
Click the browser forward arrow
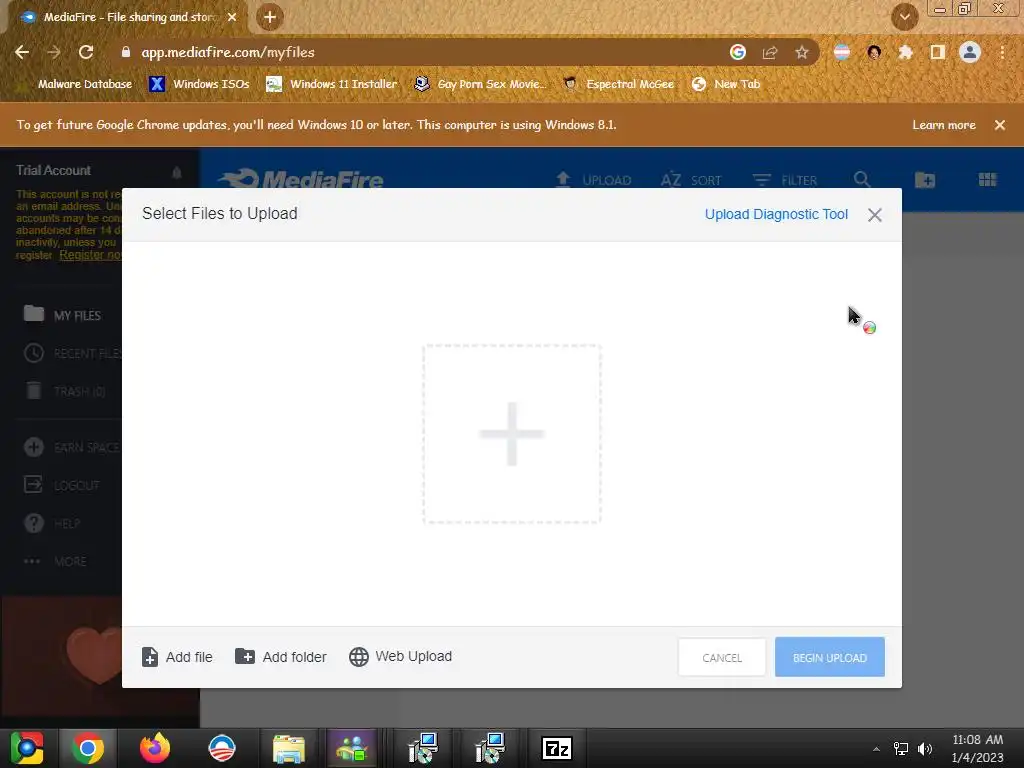tap(54, 52)
